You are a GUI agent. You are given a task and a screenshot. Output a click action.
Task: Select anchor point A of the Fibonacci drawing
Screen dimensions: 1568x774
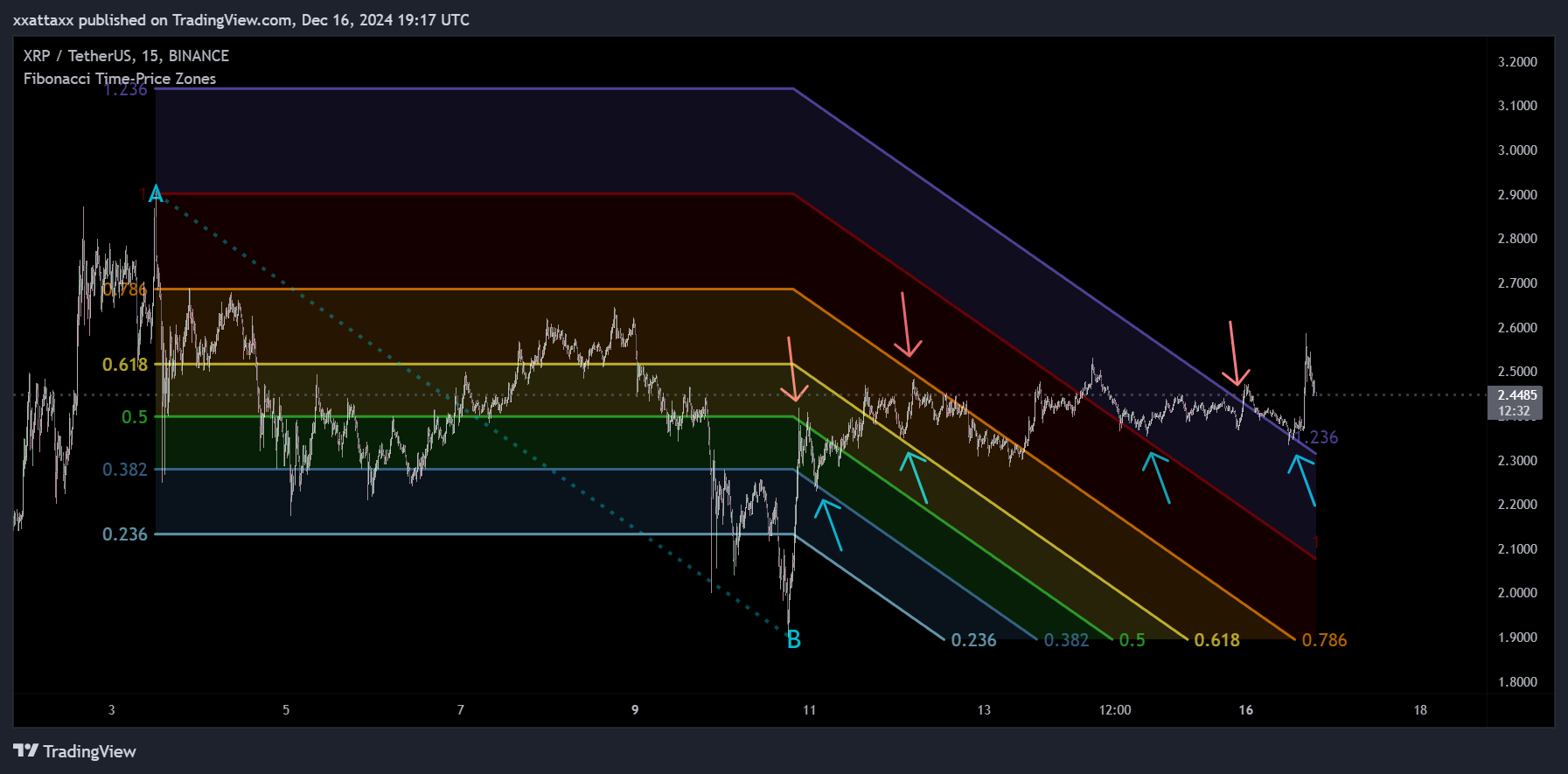[156, 194]
